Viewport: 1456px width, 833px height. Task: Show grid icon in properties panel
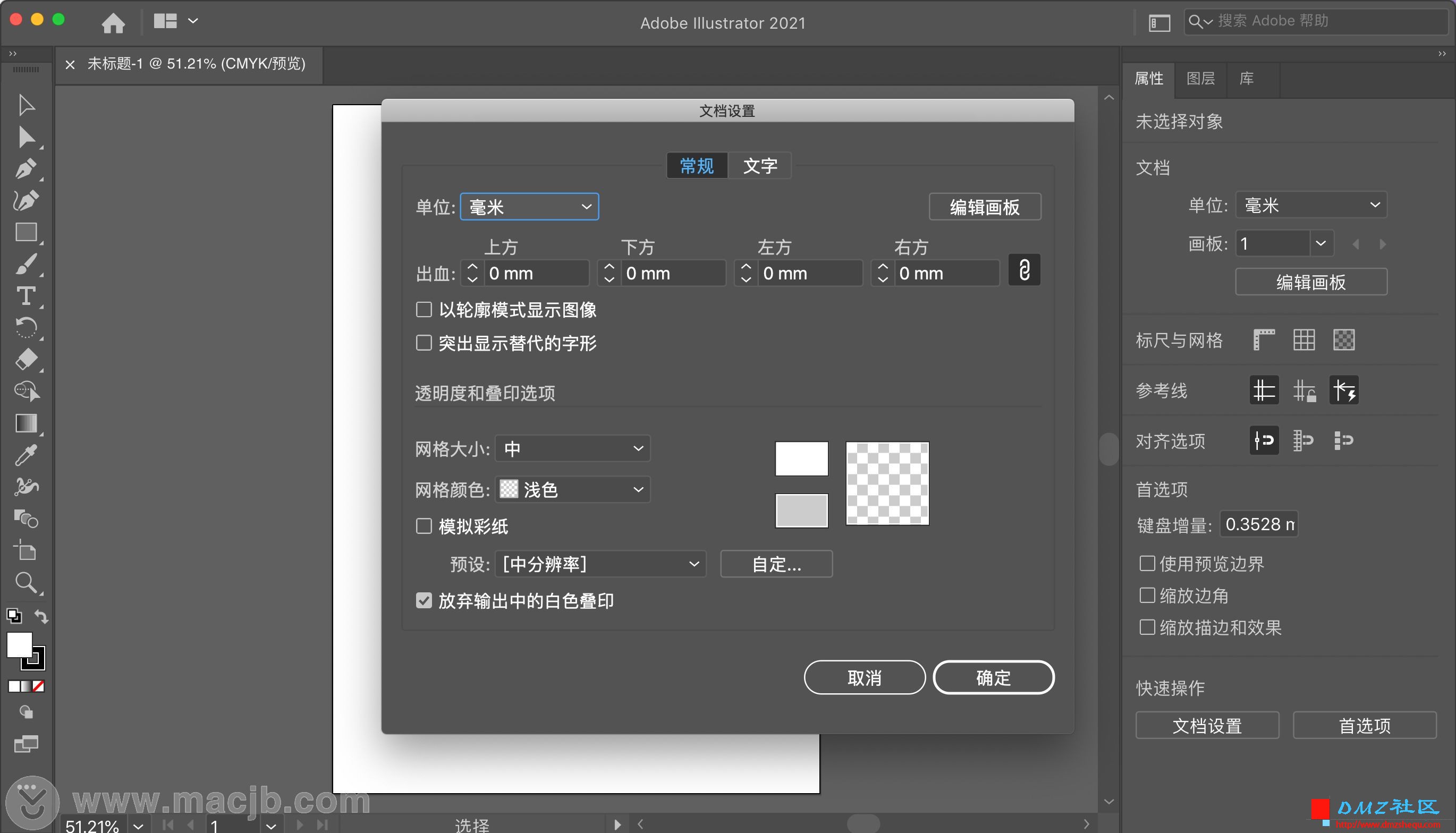[x=1304, y=340]
